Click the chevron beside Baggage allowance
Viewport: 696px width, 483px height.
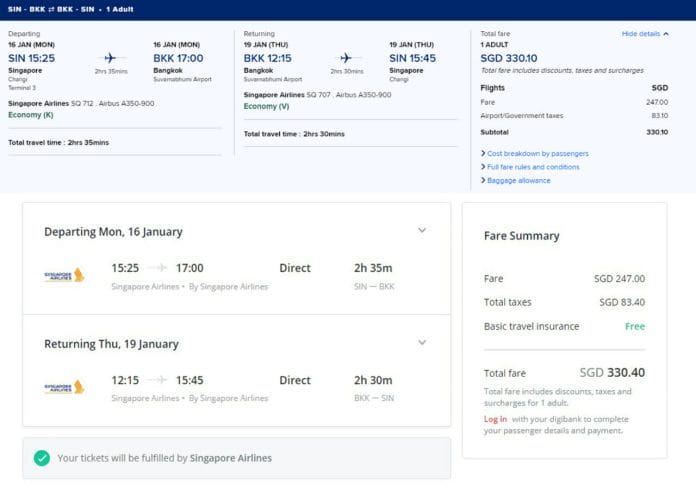(x=483, y=180)
